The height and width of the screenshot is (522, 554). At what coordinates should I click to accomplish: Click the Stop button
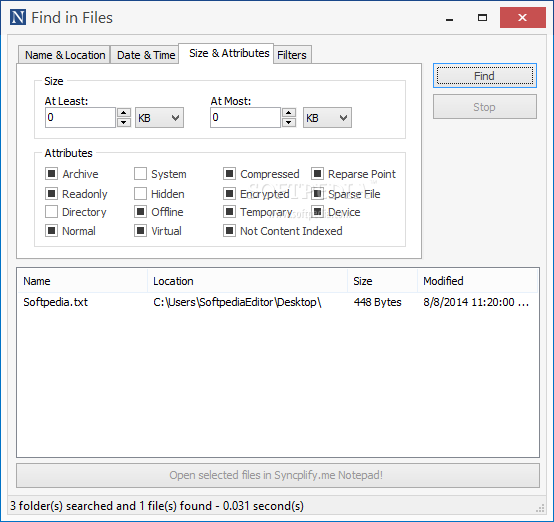tap(484, 107)
